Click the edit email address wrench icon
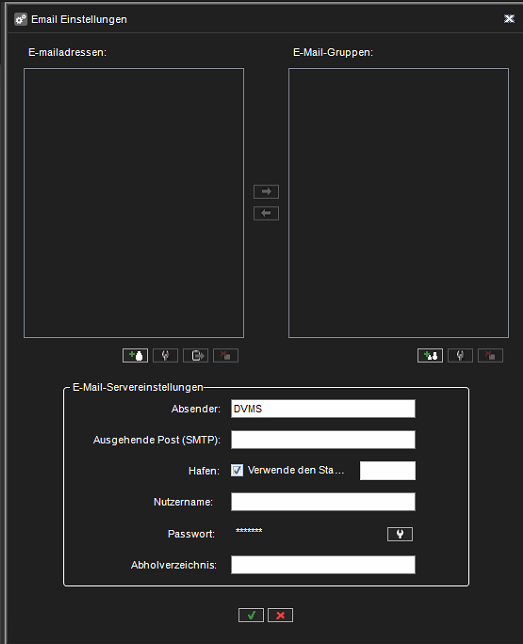523x644 pixels. click(x=166, y=355)
